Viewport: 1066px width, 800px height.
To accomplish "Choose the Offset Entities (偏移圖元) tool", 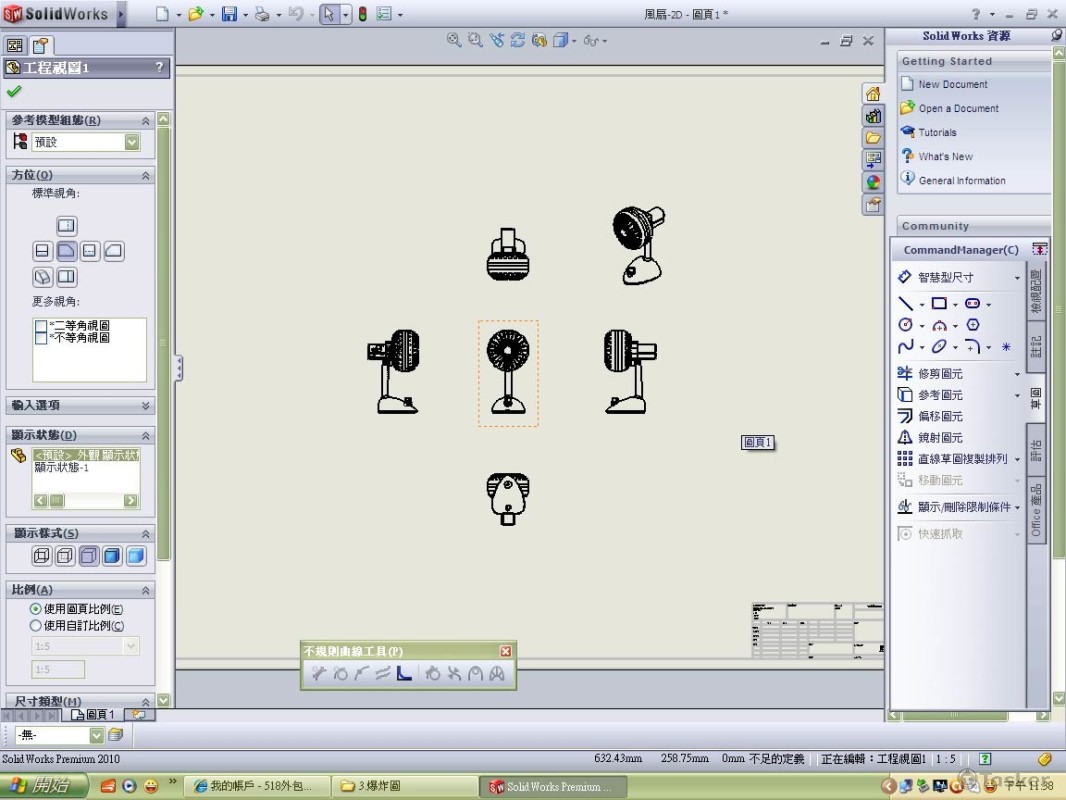I will click(x=905, y=416).
